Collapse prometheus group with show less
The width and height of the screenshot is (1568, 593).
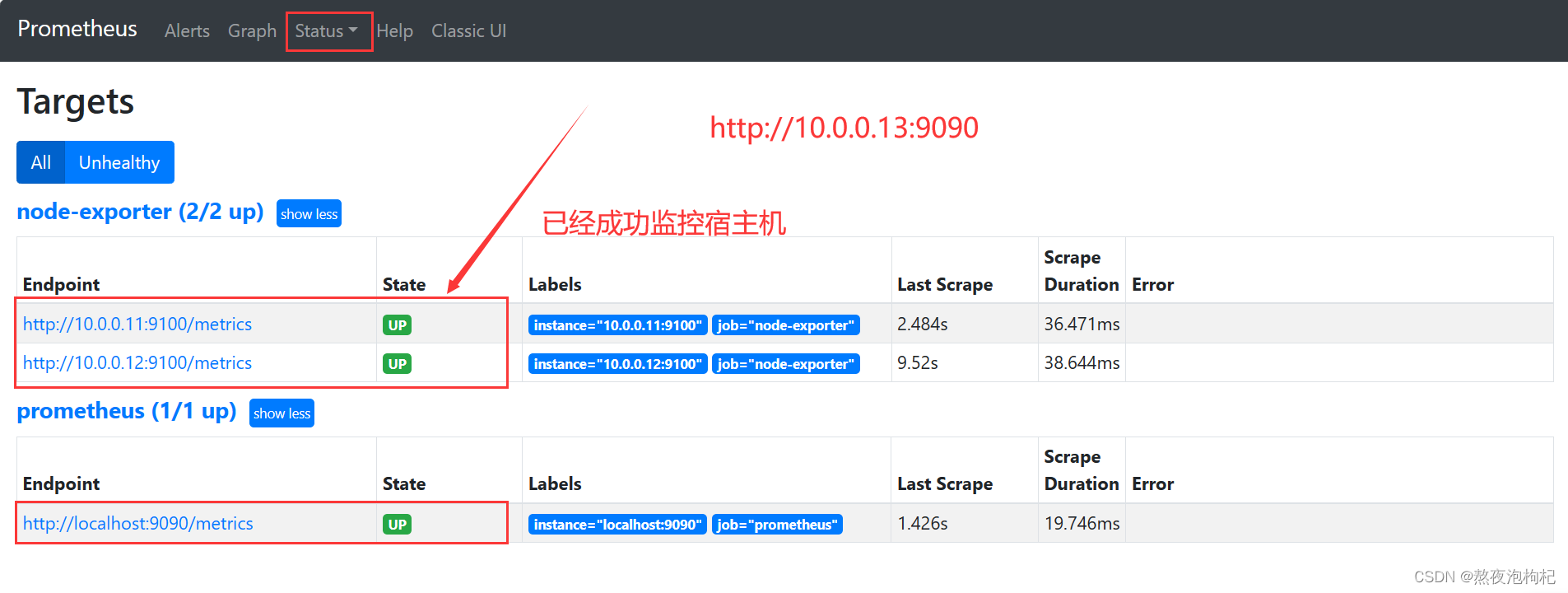pyautogui.click(x=281, y=413)
